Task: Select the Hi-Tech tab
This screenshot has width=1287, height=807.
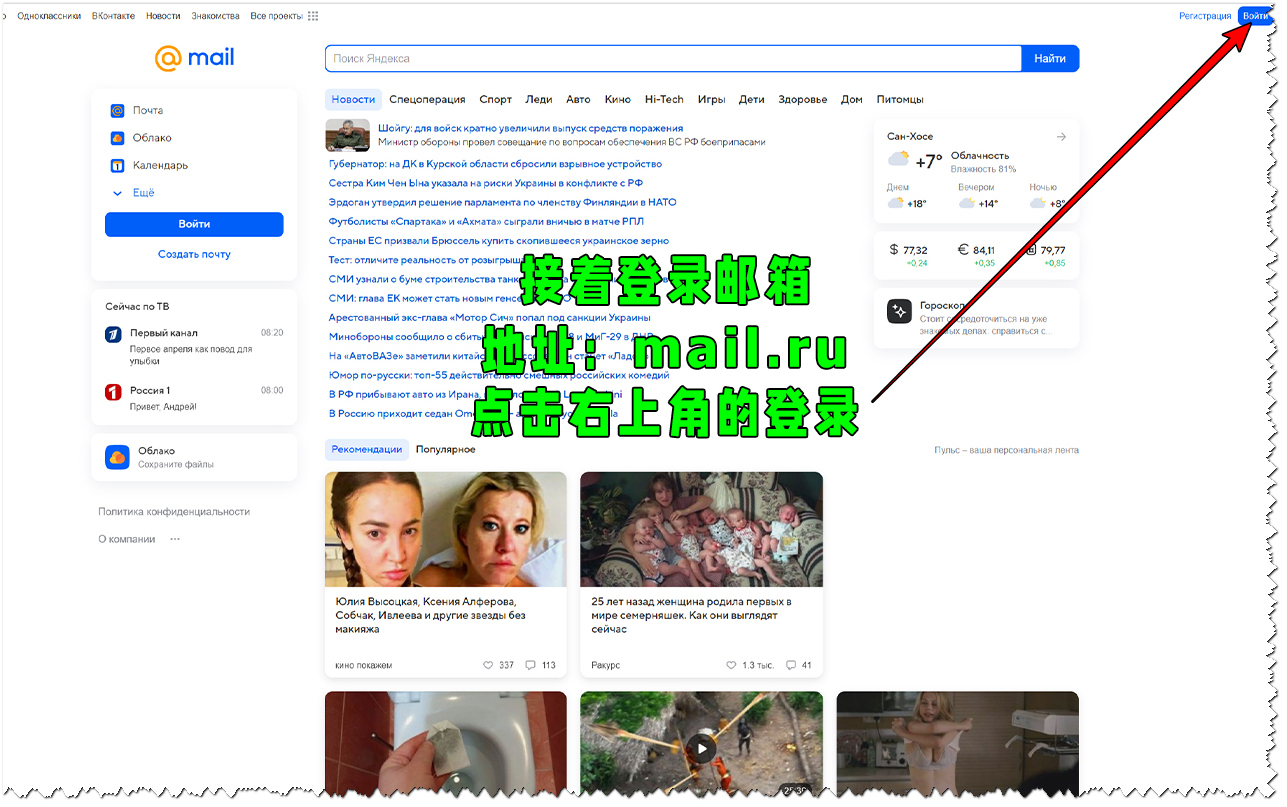Action: pyautogui.click(x=664, y=99)
